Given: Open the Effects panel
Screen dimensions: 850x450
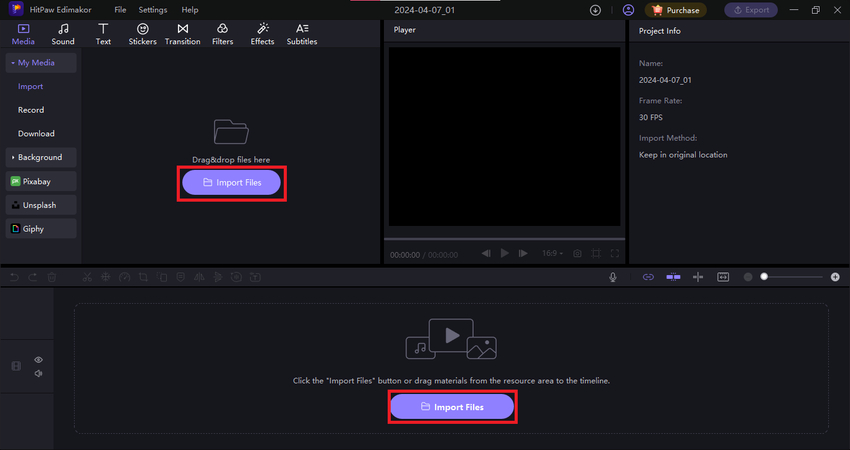Looking at the screenshot, I should [262, 34].
